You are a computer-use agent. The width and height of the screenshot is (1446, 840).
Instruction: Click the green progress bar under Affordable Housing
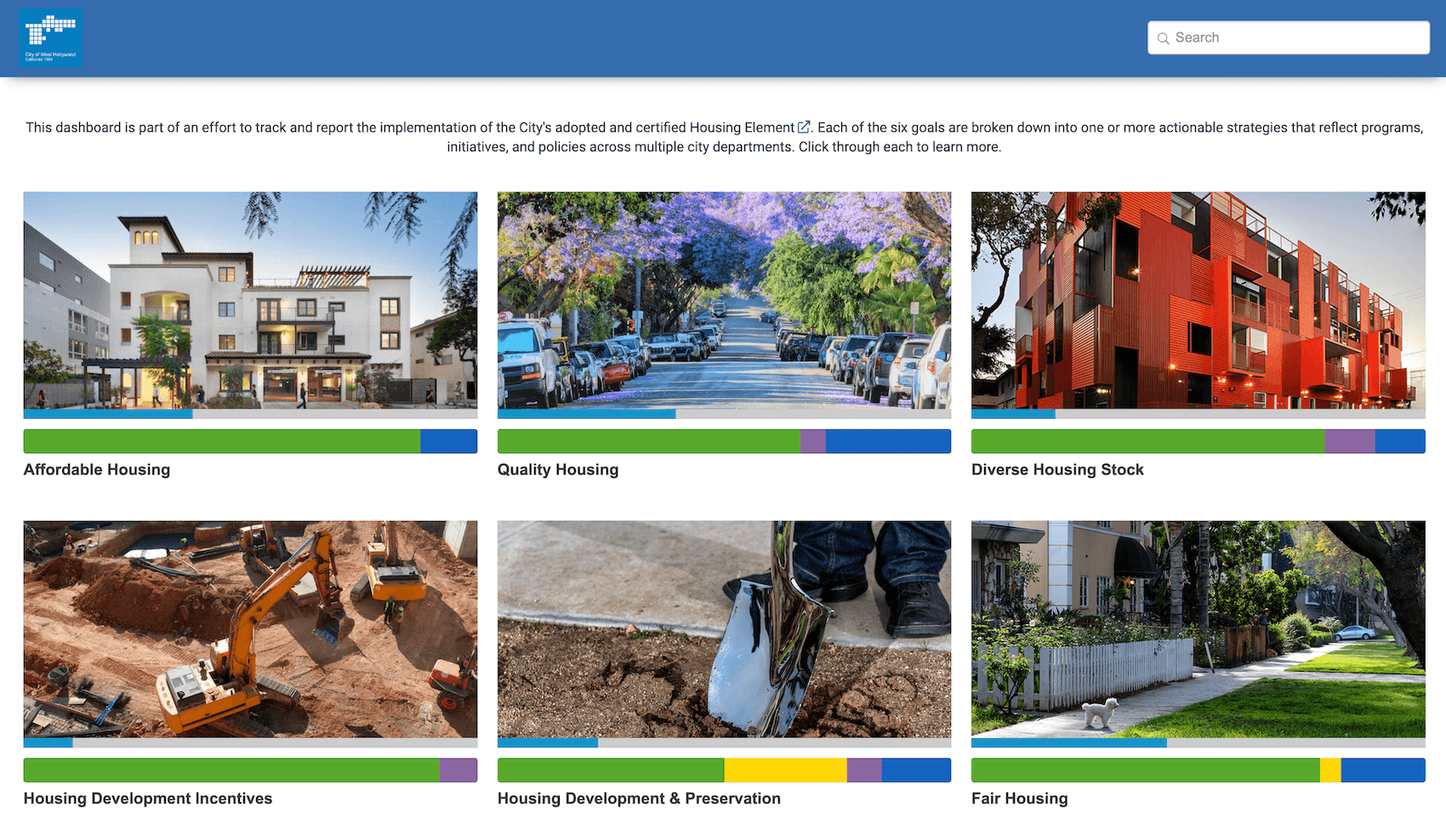221,440
